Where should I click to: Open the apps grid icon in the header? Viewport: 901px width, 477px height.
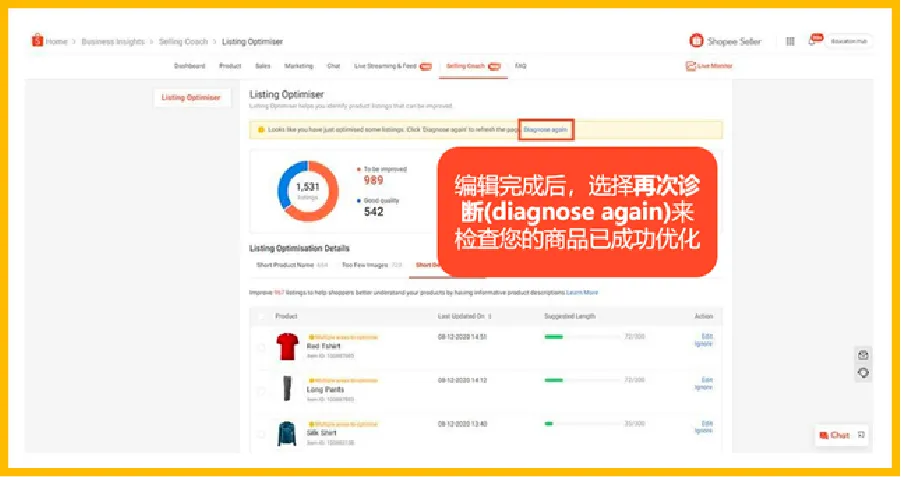pyautogui.click(x=790, y=41)
